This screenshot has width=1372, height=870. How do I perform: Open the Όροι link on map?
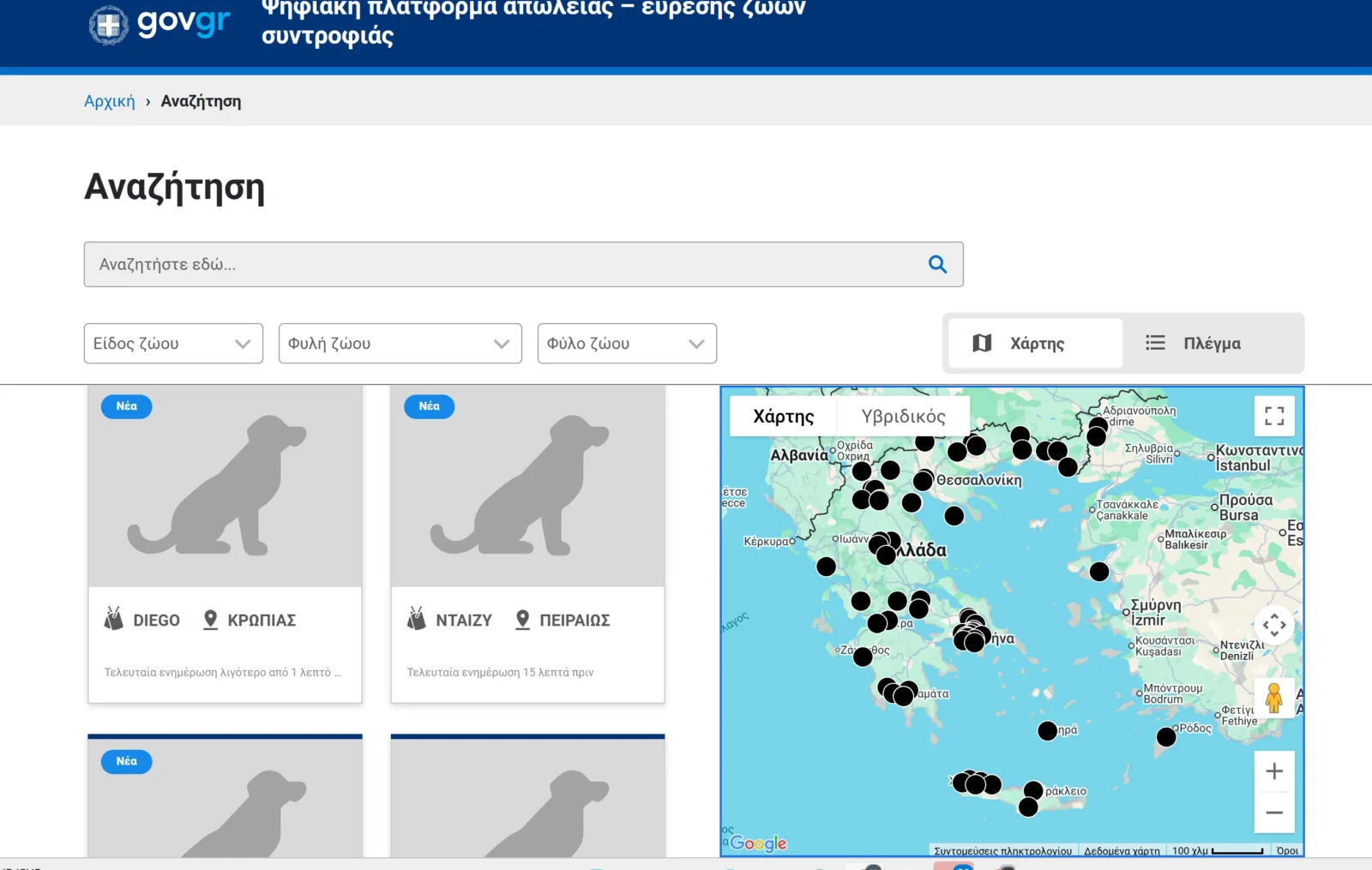1287,851
